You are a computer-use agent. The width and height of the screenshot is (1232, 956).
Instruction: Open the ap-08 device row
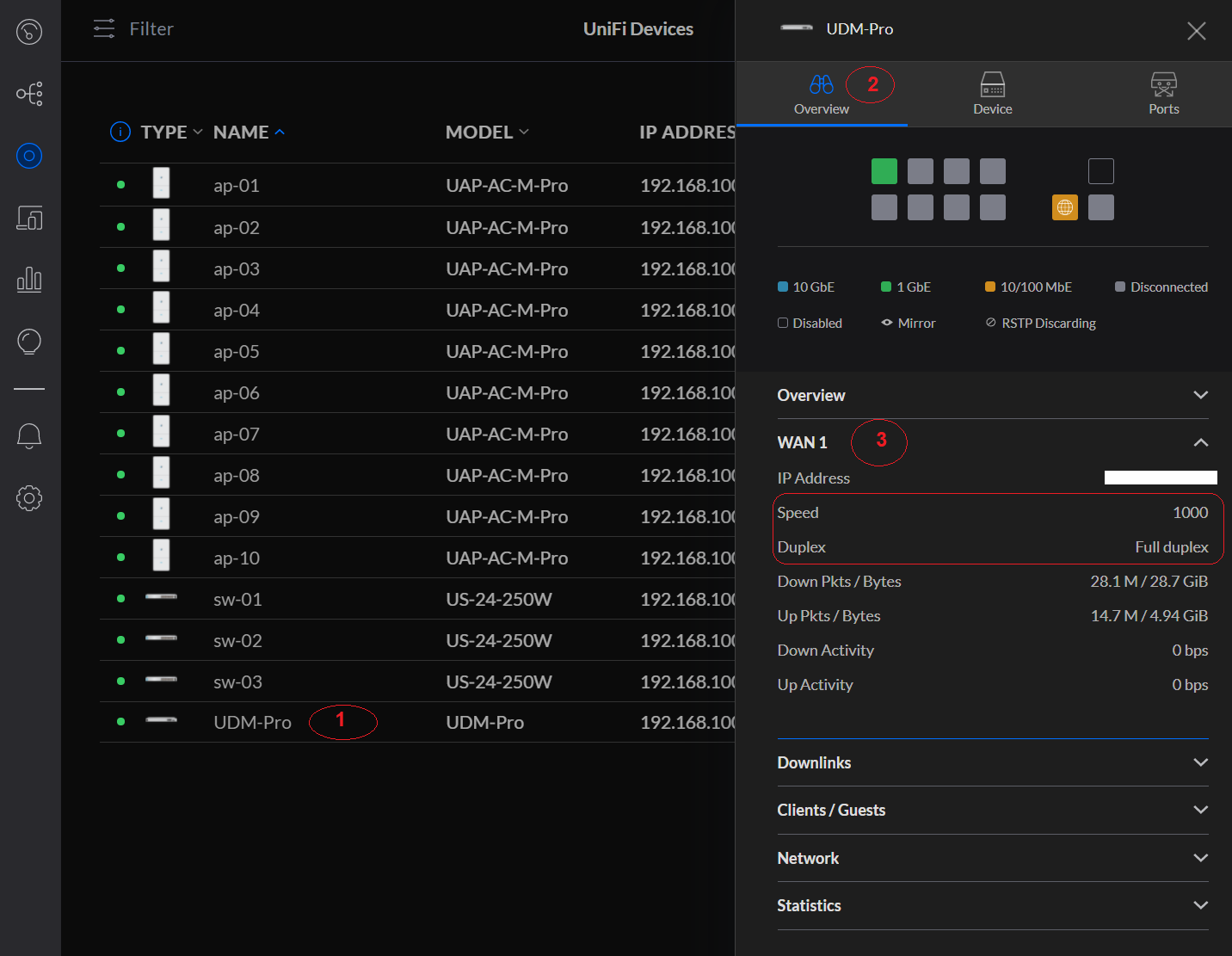click(x=417, y=475)
